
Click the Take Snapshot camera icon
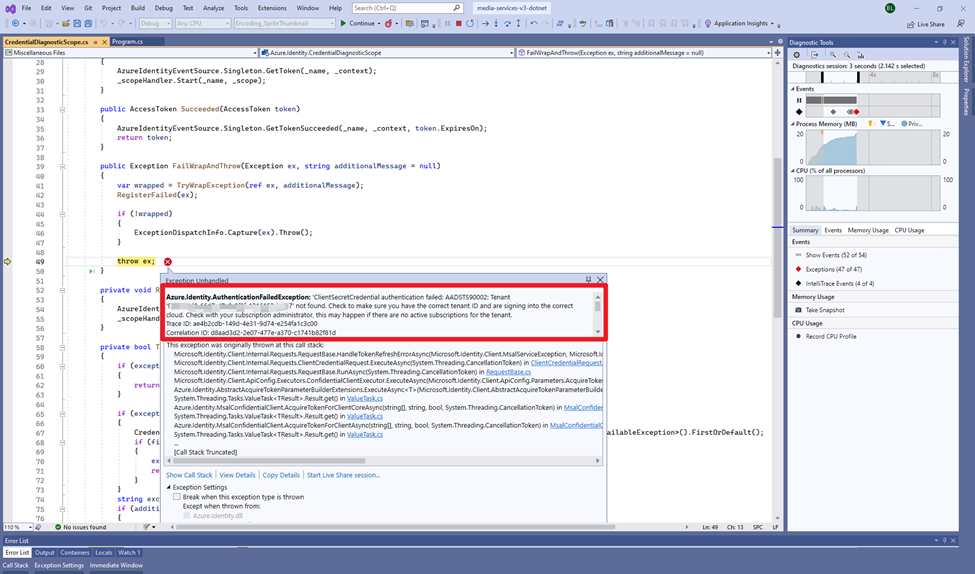tap(797, 310)
